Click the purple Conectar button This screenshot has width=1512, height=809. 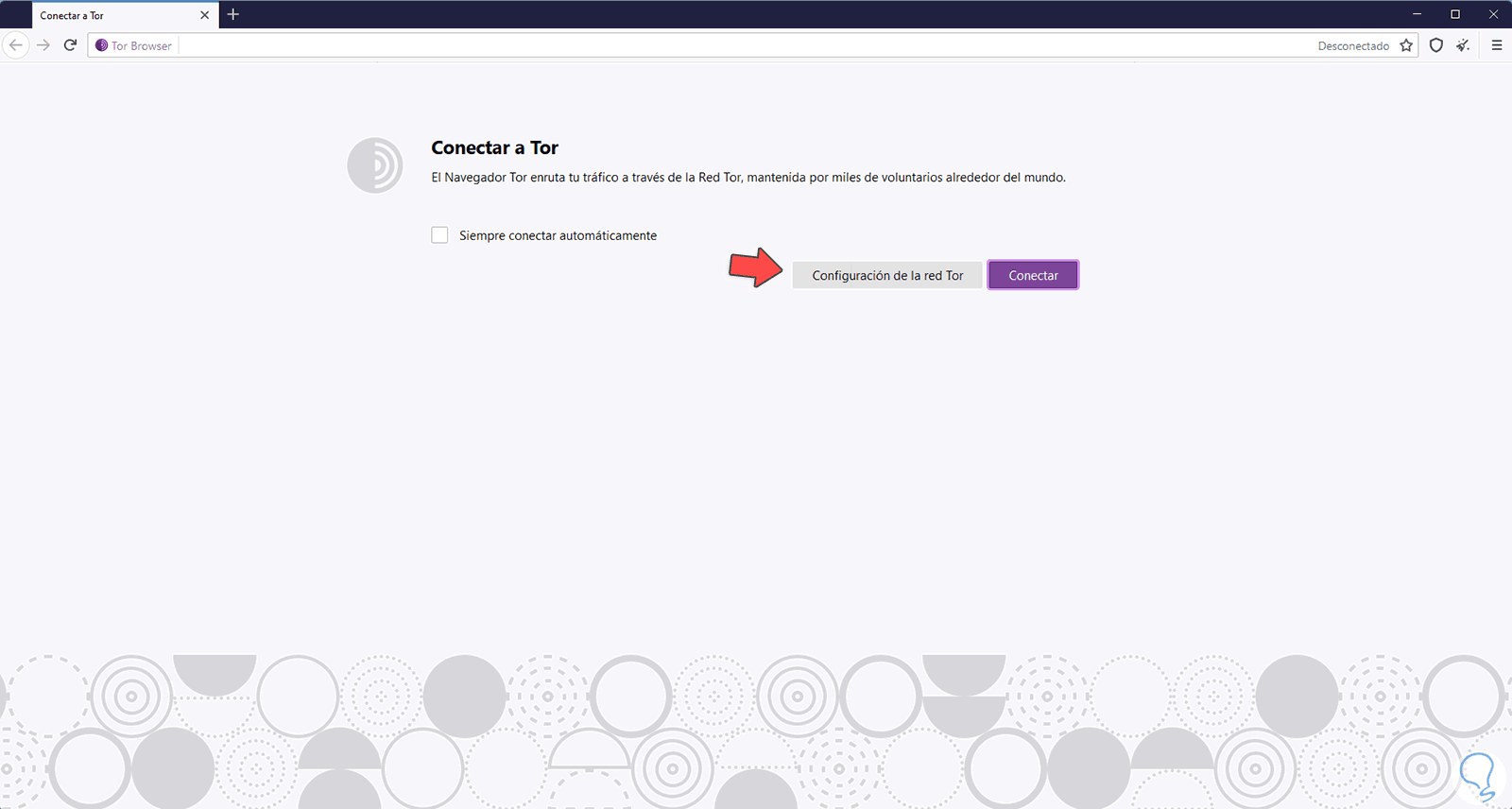tap(1033, 275)
